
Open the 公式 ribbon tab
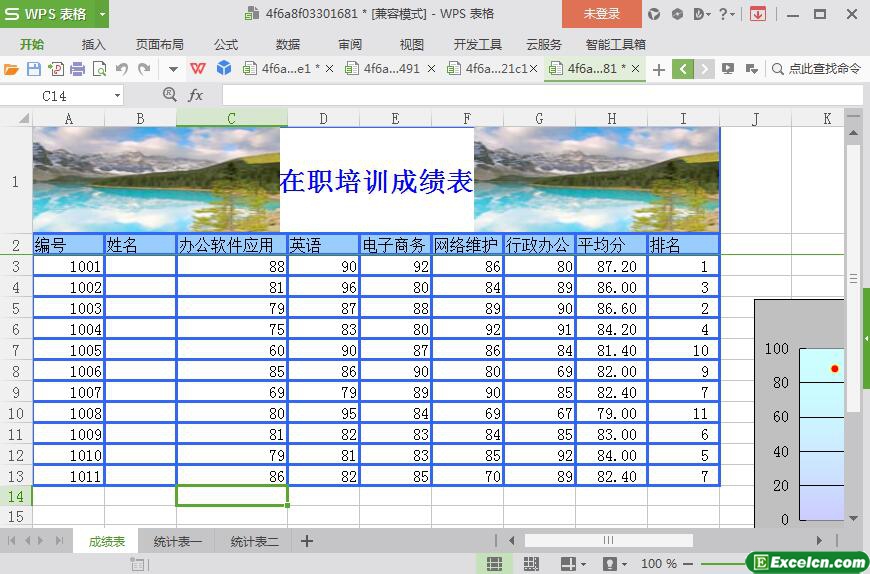point(226,44)
